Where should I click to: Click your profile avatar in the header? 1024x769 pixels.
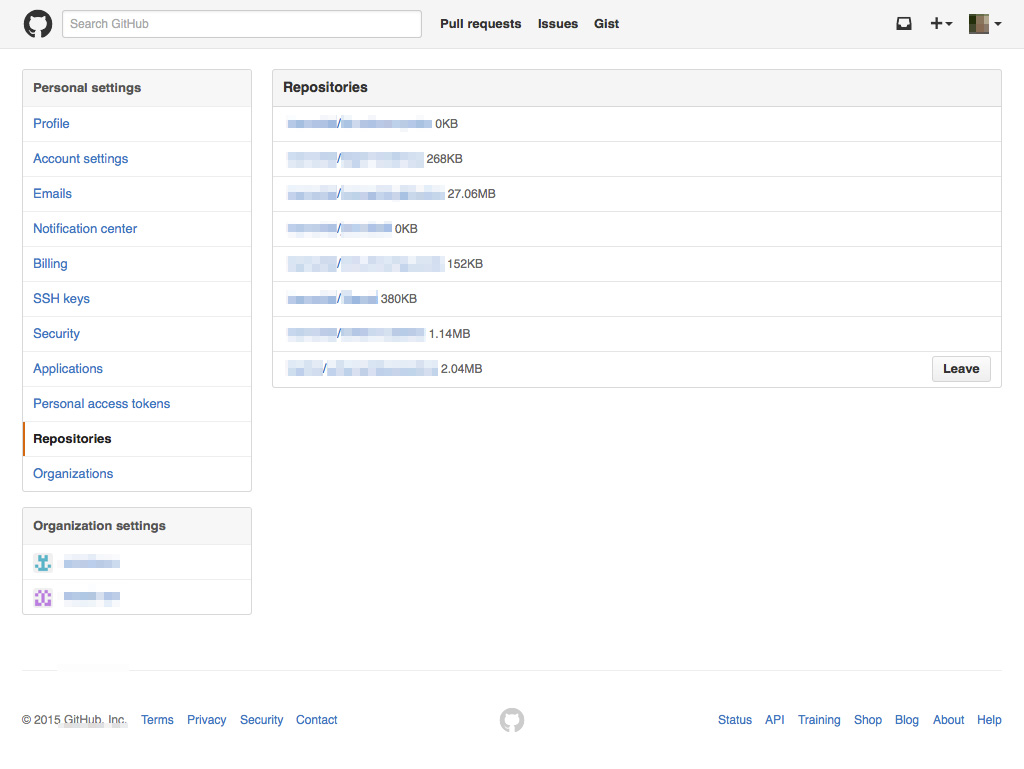[977, 22]
